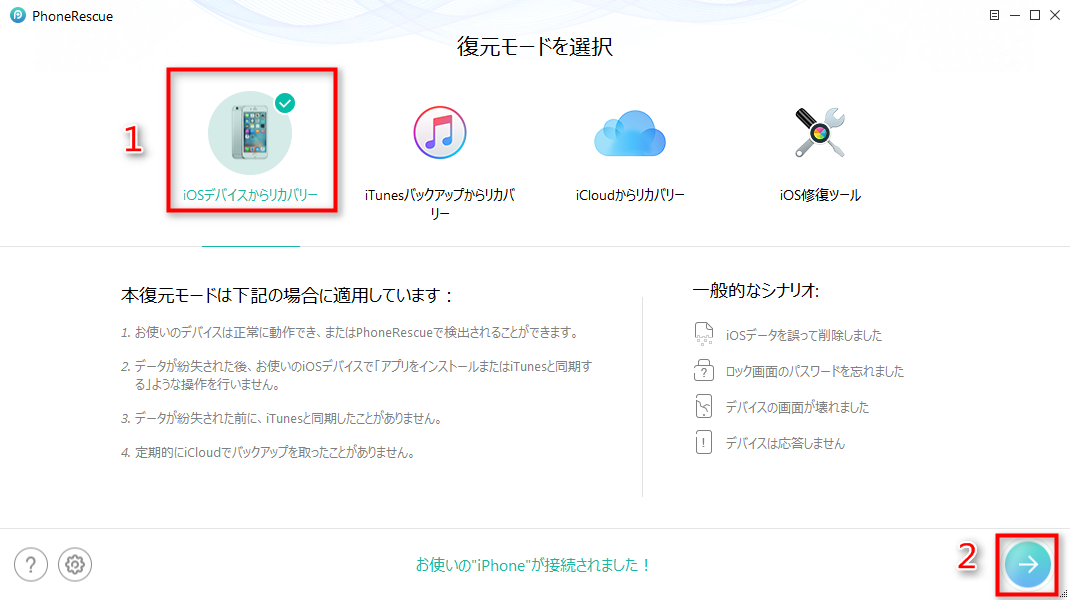Select the iOS device recovery iPhone icon
The image size is (1070, 600).
coord(250,133)
